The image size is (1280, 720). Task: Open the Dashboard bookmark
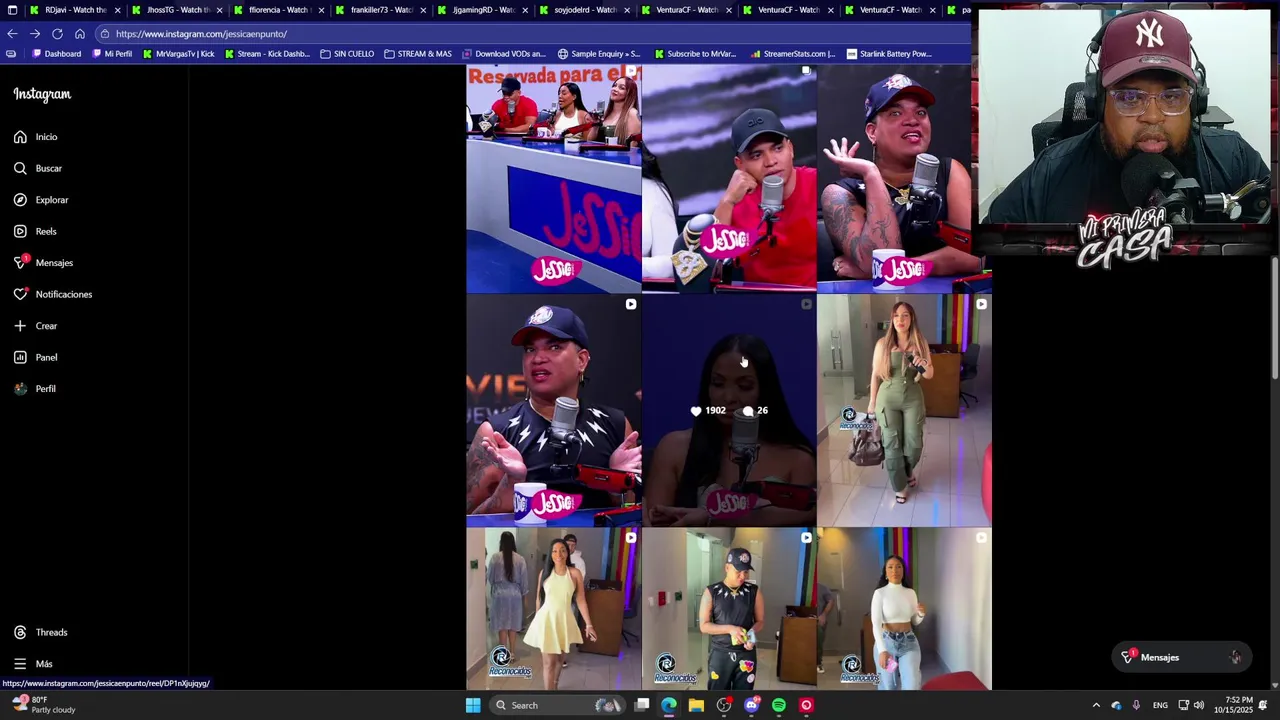point(56,54)
